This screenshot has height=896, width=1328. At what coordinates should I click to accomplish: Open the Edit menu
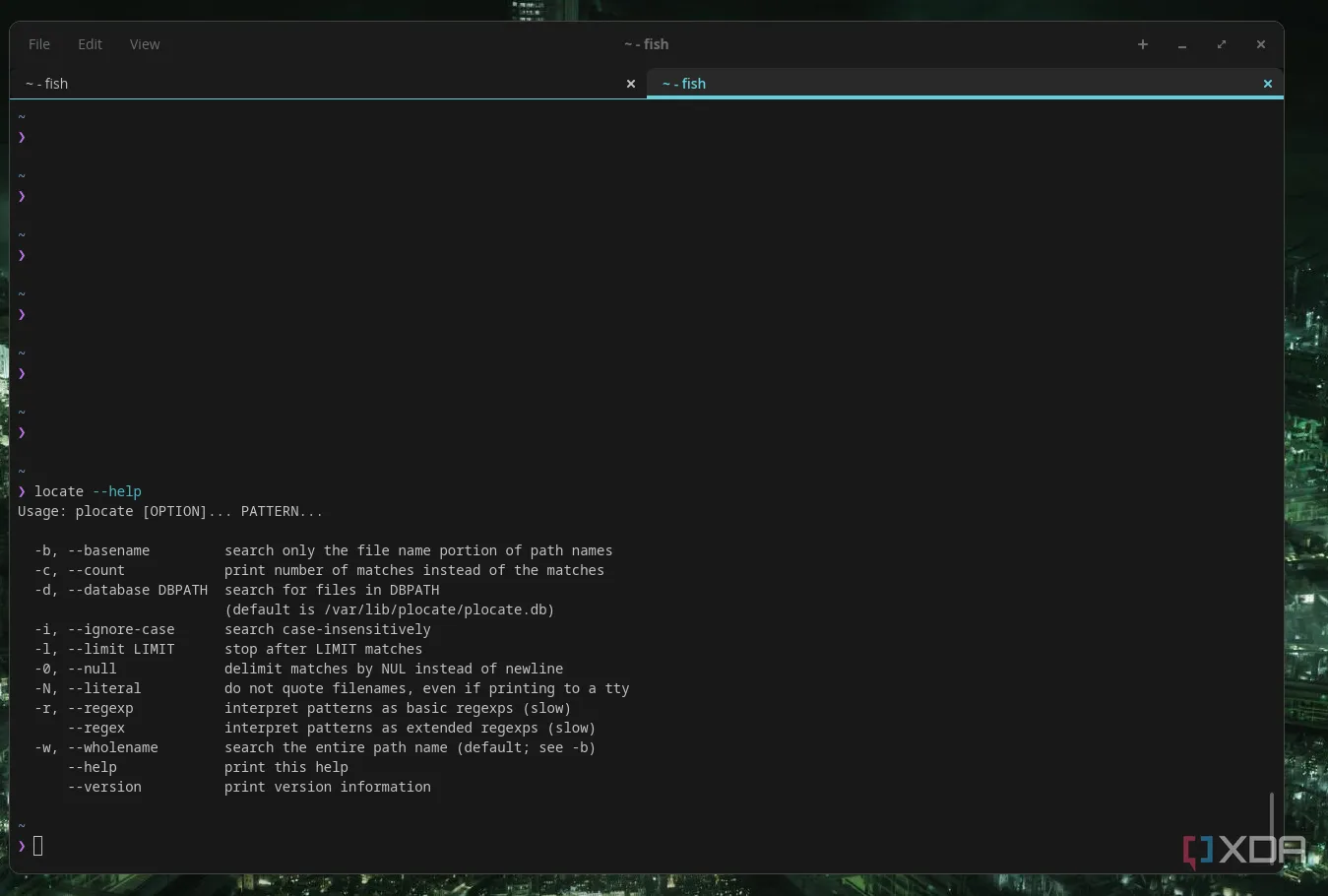tap(90, 44)
